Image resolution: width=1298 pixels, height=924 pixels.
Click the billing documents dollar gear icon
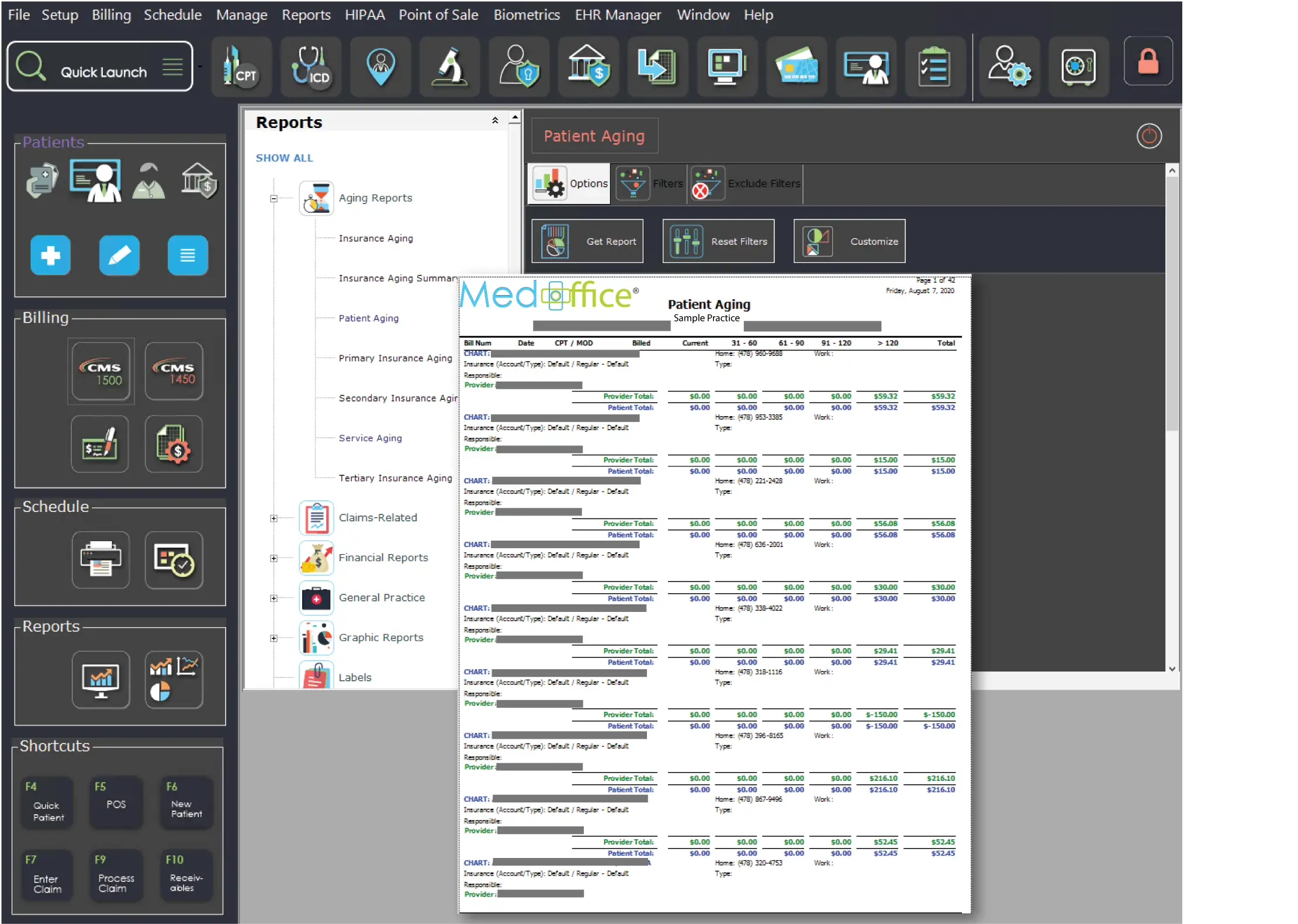pos(174,444)
